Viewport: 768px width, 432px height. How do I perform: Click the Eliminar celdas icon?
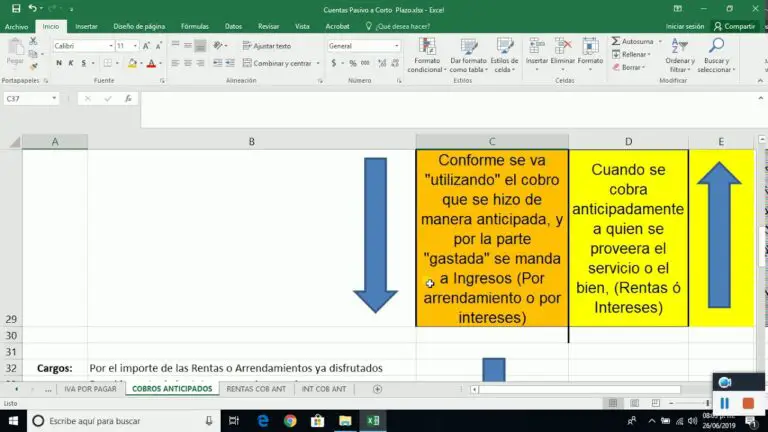(x=563, y=52)
